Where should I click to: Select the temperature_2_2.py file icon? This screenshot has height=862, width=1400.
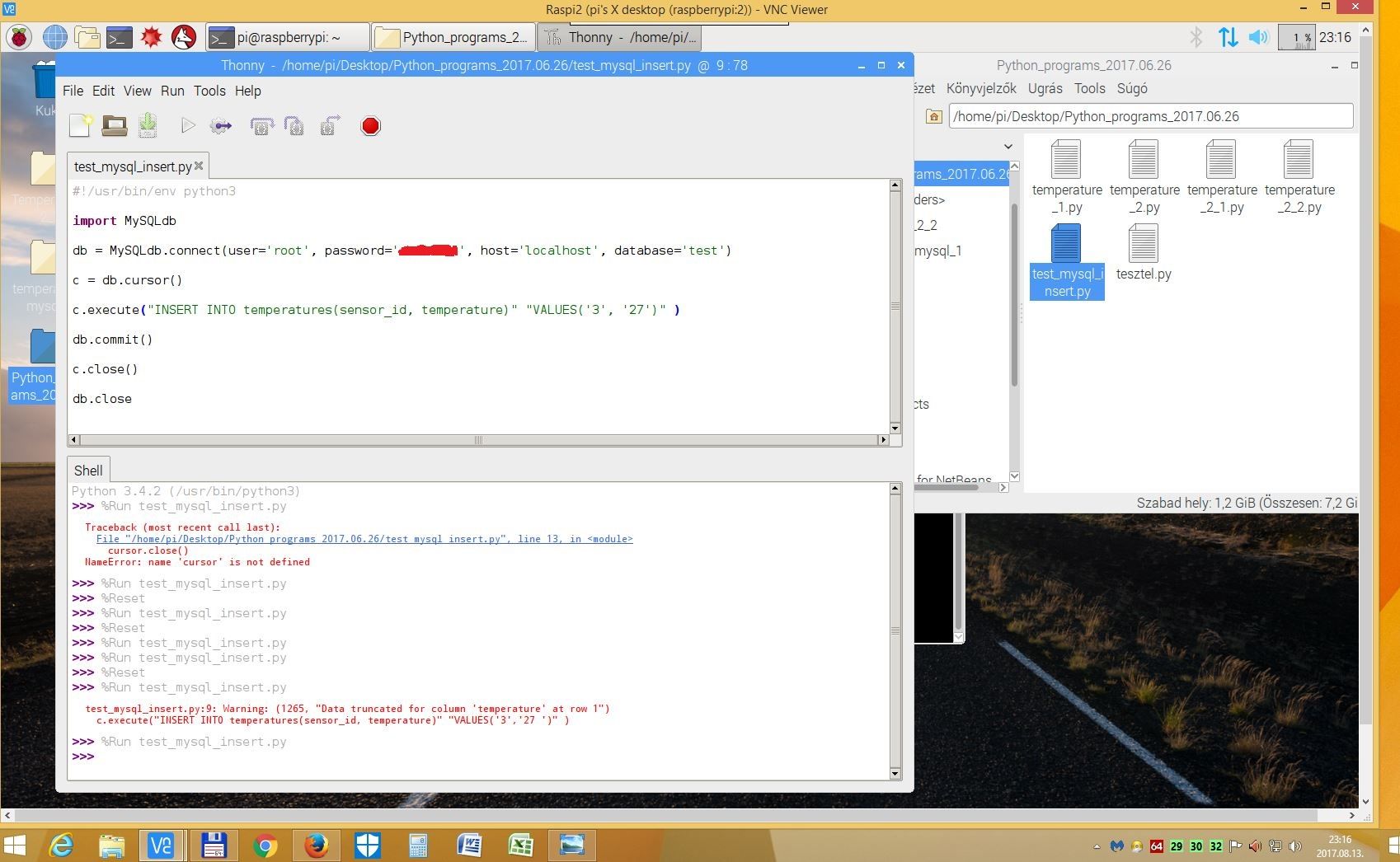[x=1299, y=176]
